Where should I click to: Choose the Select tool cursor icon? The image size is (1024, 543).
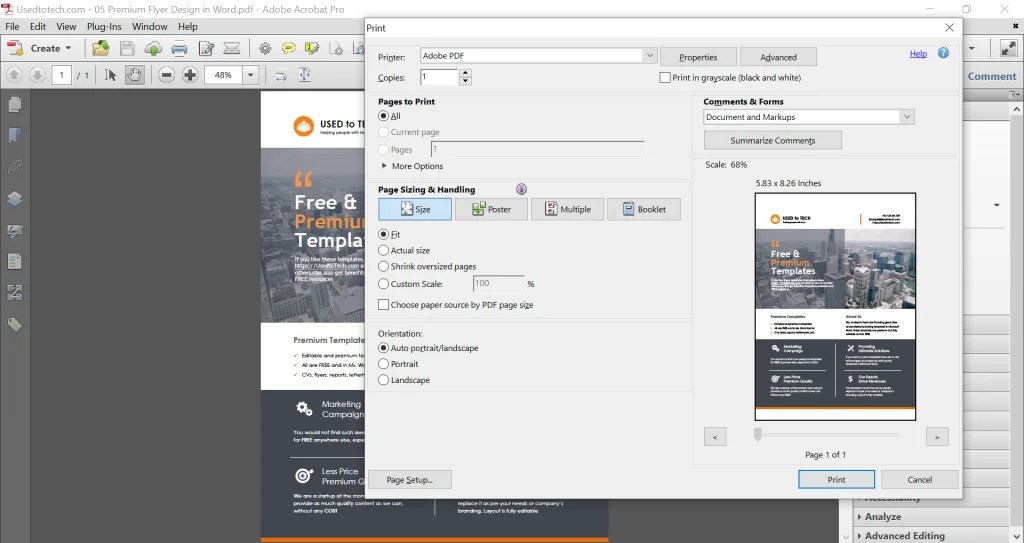coord(110,75)
